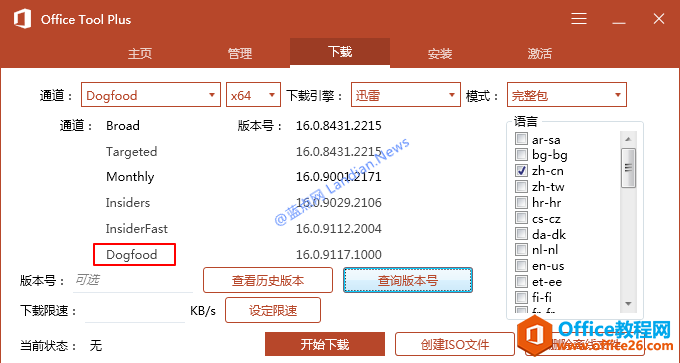Enable the bg-bg language checkbox

[x=521, y=154]
